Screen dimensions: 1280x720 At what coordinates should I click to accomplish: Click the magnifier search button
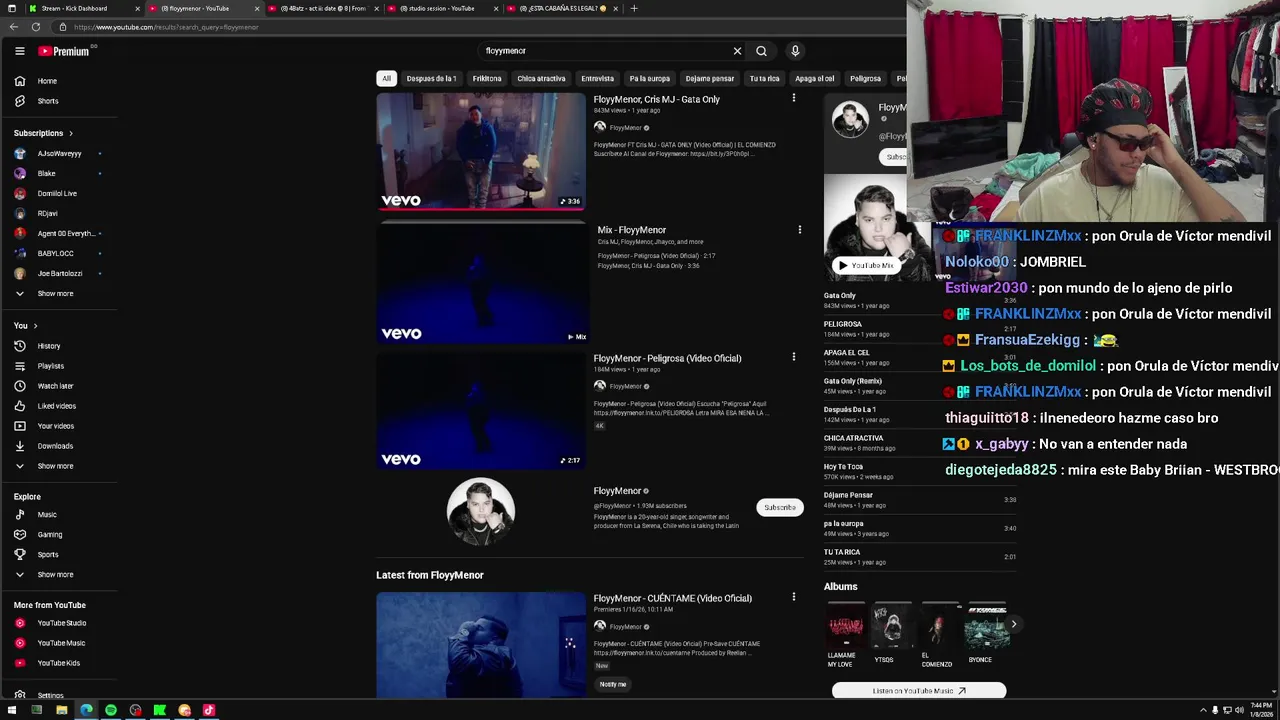click(x=761, y=51)
